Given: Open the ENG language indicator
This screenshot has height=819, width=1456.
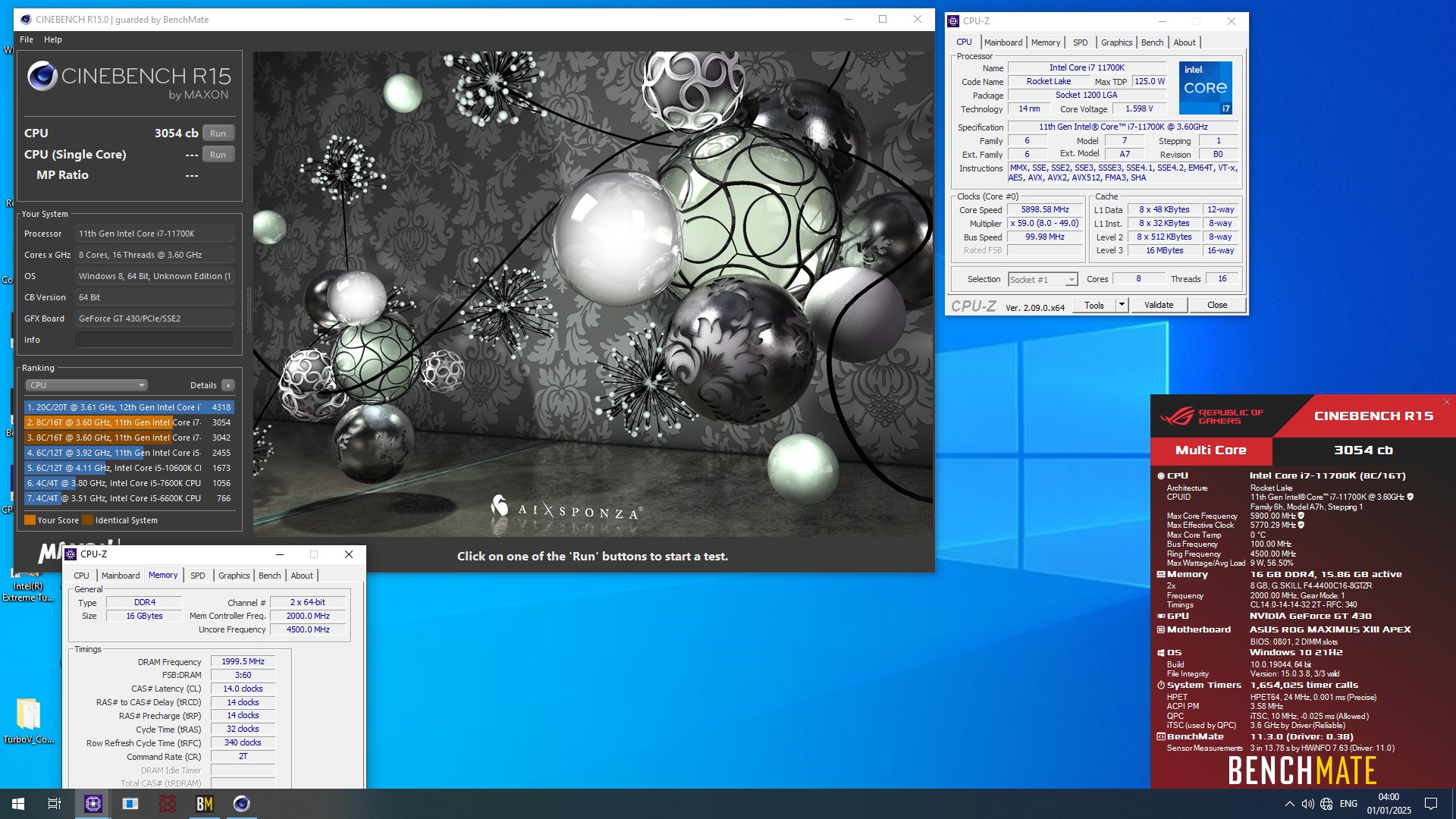Looking at the screenshot, I should [1348, 804].
